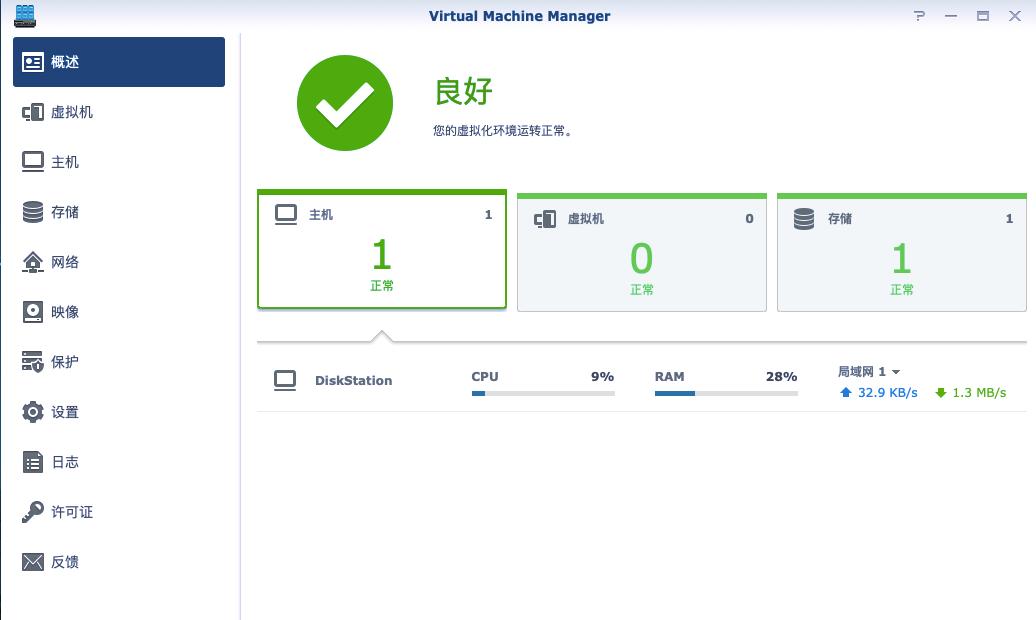The image size is (1036, 620).
Task: Switch to the 虚拟机 summary card
Action: (x=641, y=250)
